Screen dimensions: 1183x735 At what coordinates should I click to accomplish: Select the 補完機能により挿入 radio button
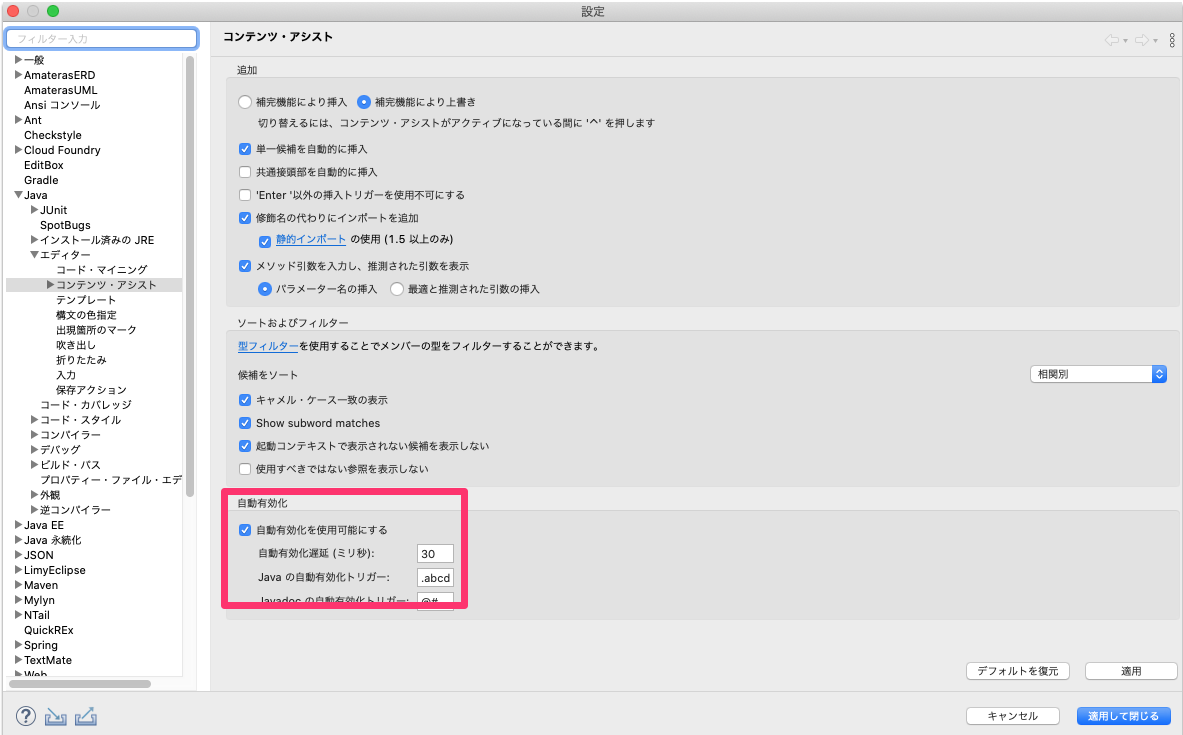tap(244, 101)
